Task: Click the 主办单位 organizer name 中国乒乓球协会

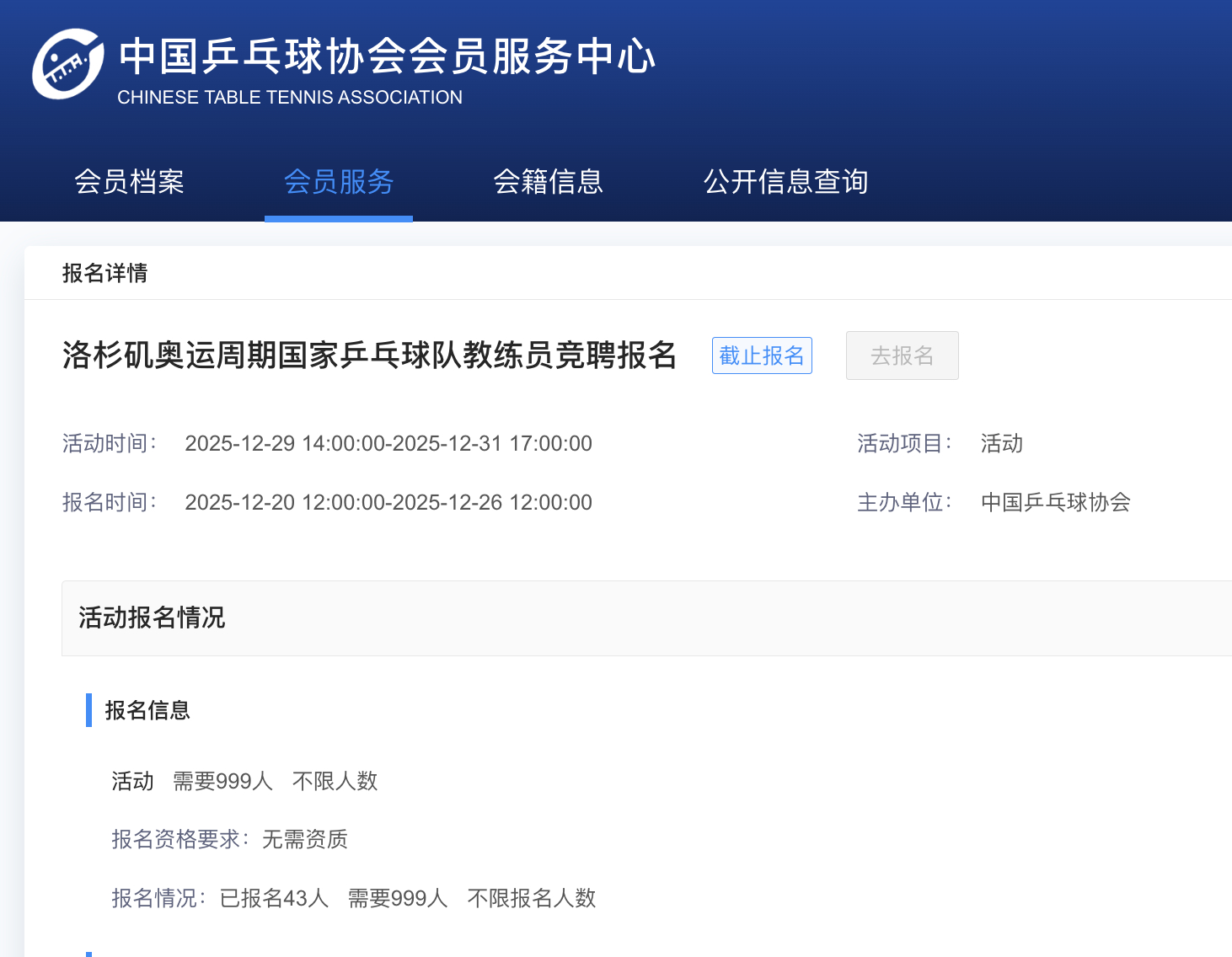Action: (x=1055, y=502)
